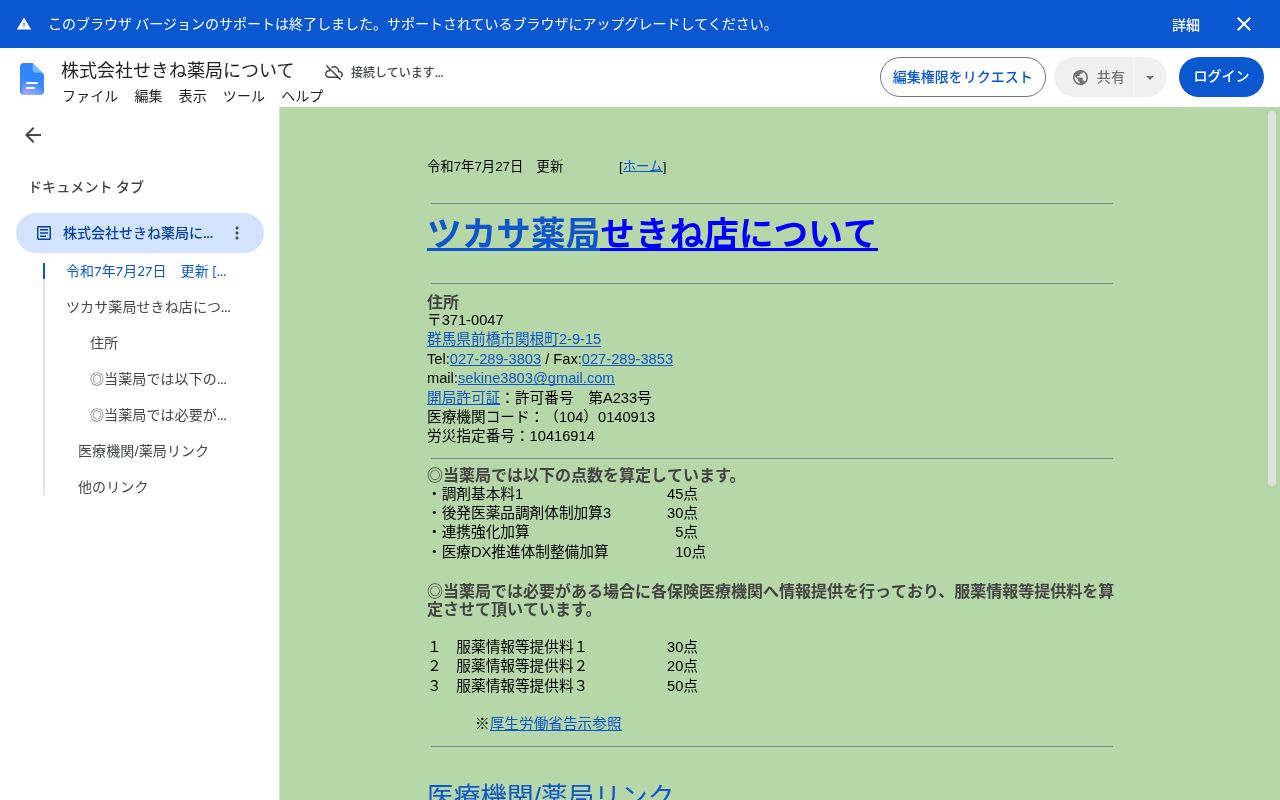Jump to outline item ツカサ薬局せきね店につ...
1280x800 pixels.
tap(149, 307)
